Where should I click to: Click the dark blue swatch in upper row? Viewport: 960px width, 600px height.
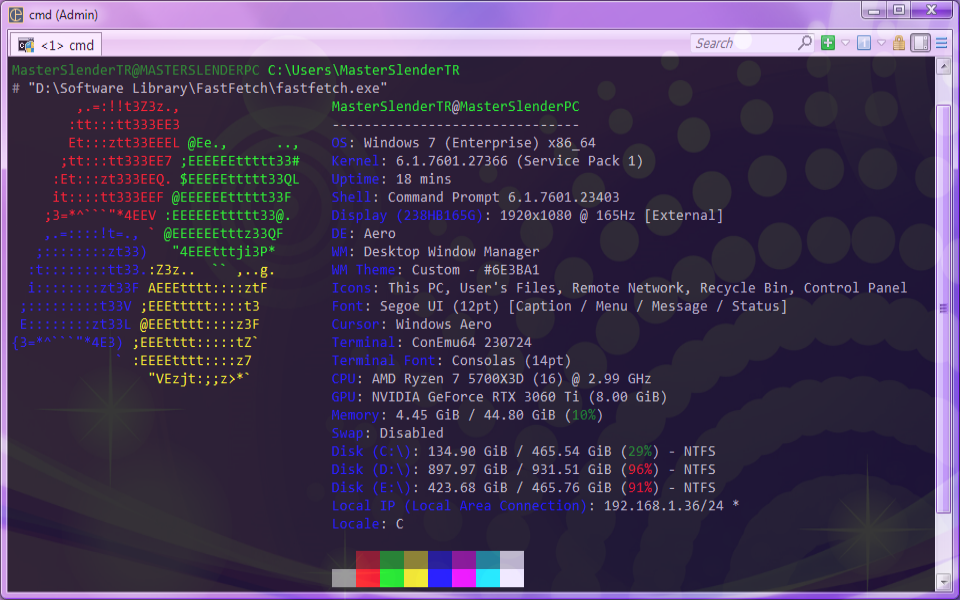440,560
